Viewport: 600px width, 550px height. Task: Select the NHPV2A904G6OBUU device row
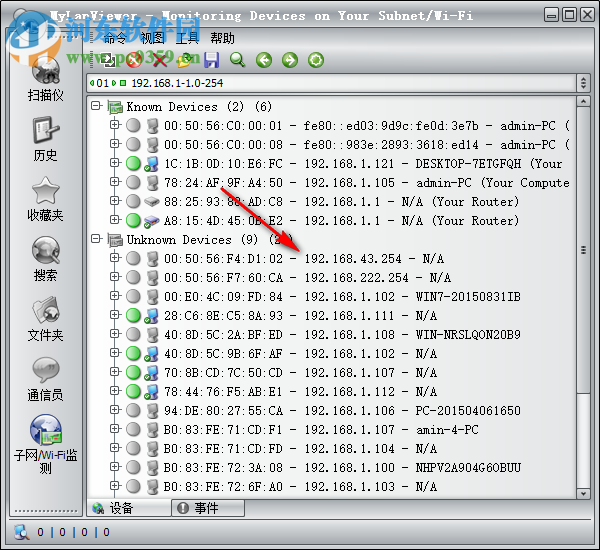tap(342, 468)
